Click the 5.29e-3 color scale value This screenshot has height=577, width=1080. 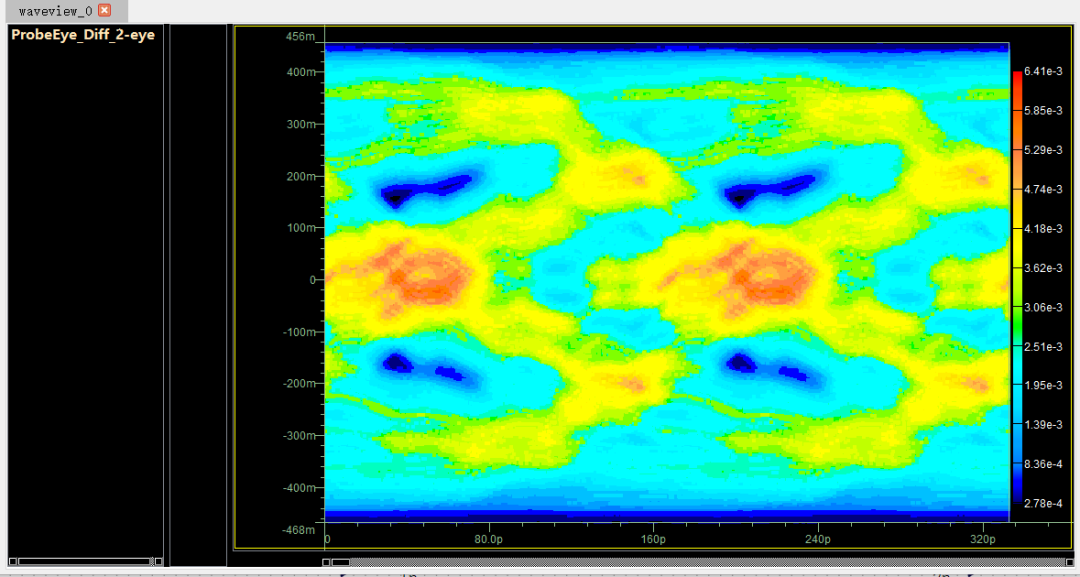point(1044,150)
